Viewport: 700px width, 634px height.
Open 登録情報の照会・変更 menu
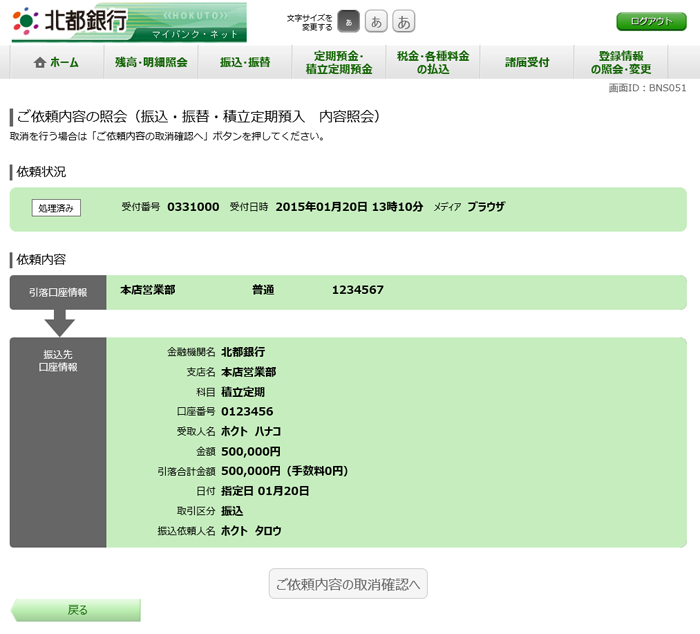pos(621,62)
